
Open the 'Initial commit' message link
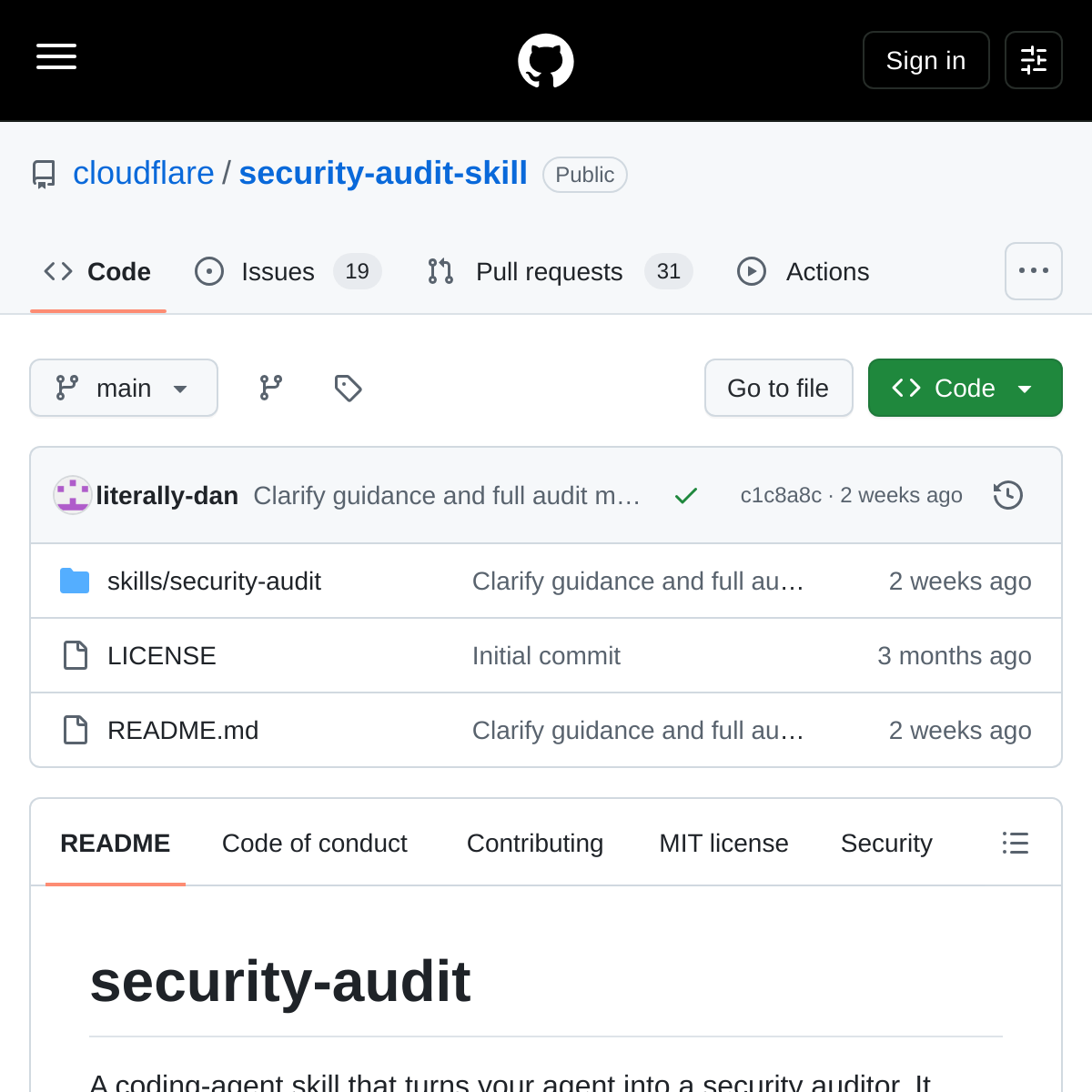pos(546,655)
